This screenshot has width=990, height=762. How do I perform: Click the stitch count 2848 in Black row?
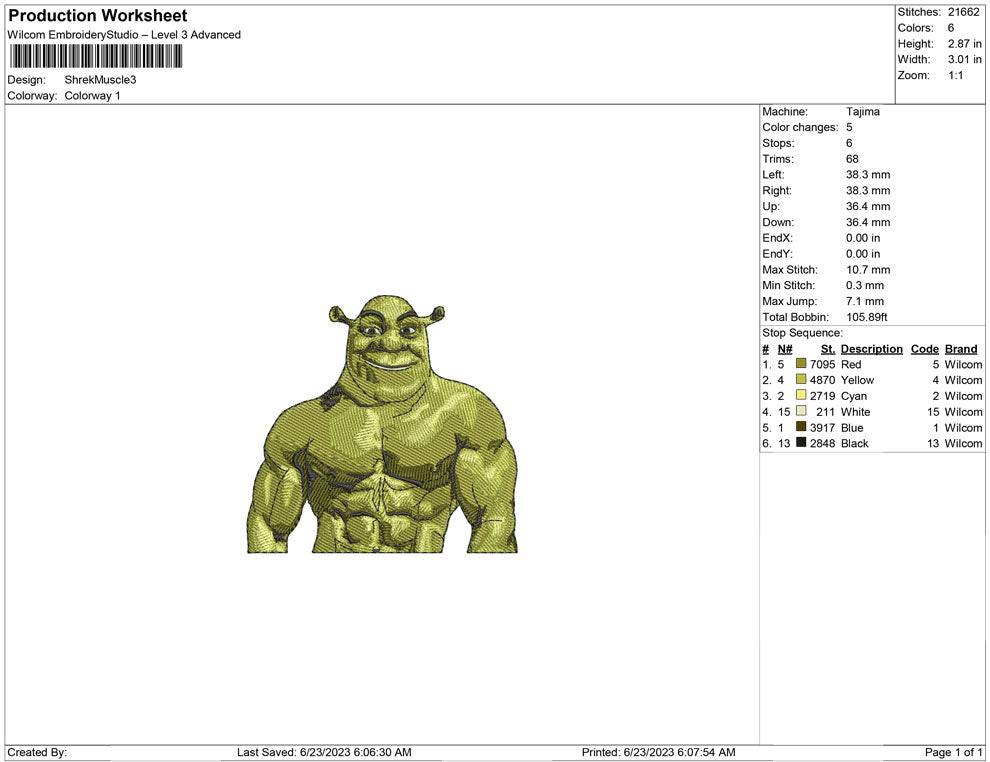click(x=823, y=443)
